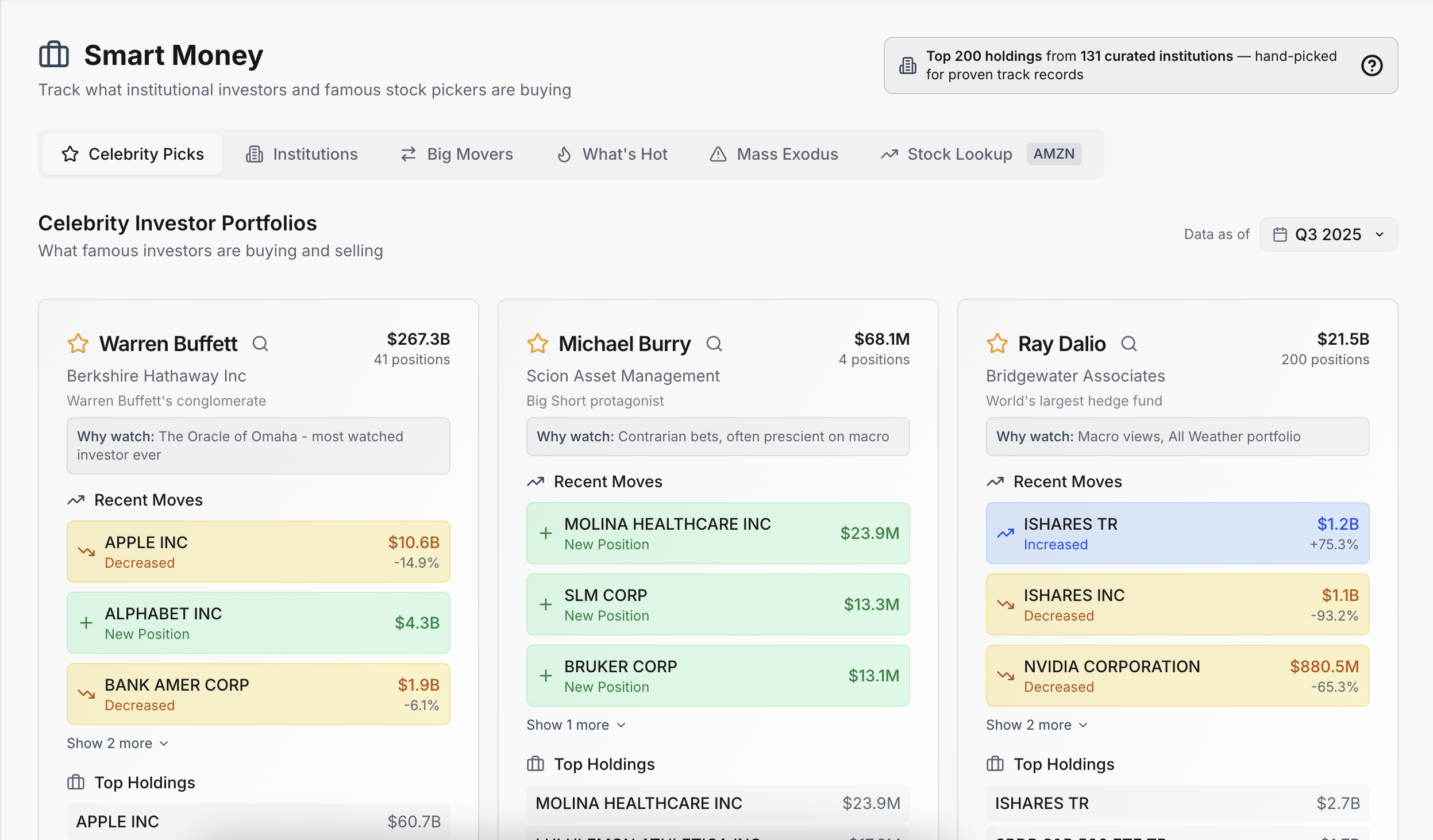Image resolution: width=1433 pixels, height=840 pixels.
Task: Click the MOLINA HEALTHCARE INC new position entry
Action: [x=718, y=533]
